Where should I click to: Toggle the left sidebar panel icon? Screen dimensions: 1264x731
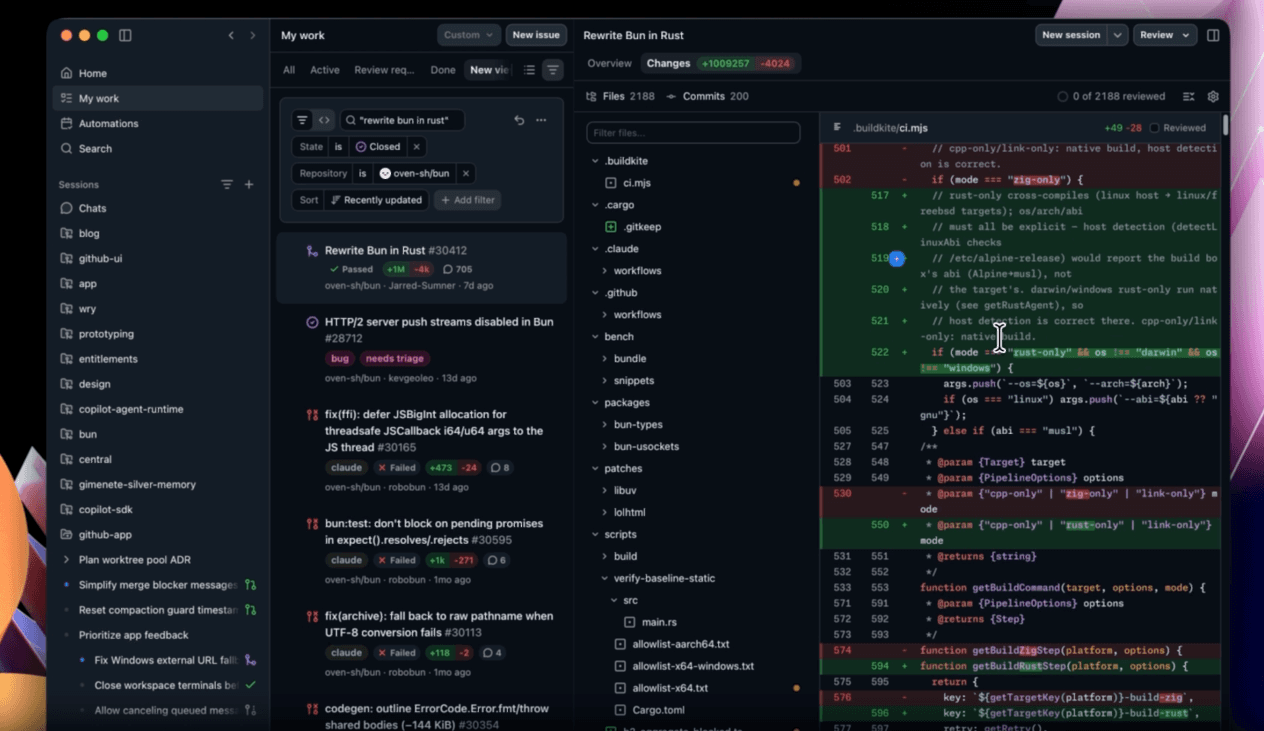pyautogui.click(x=125, y=35)
